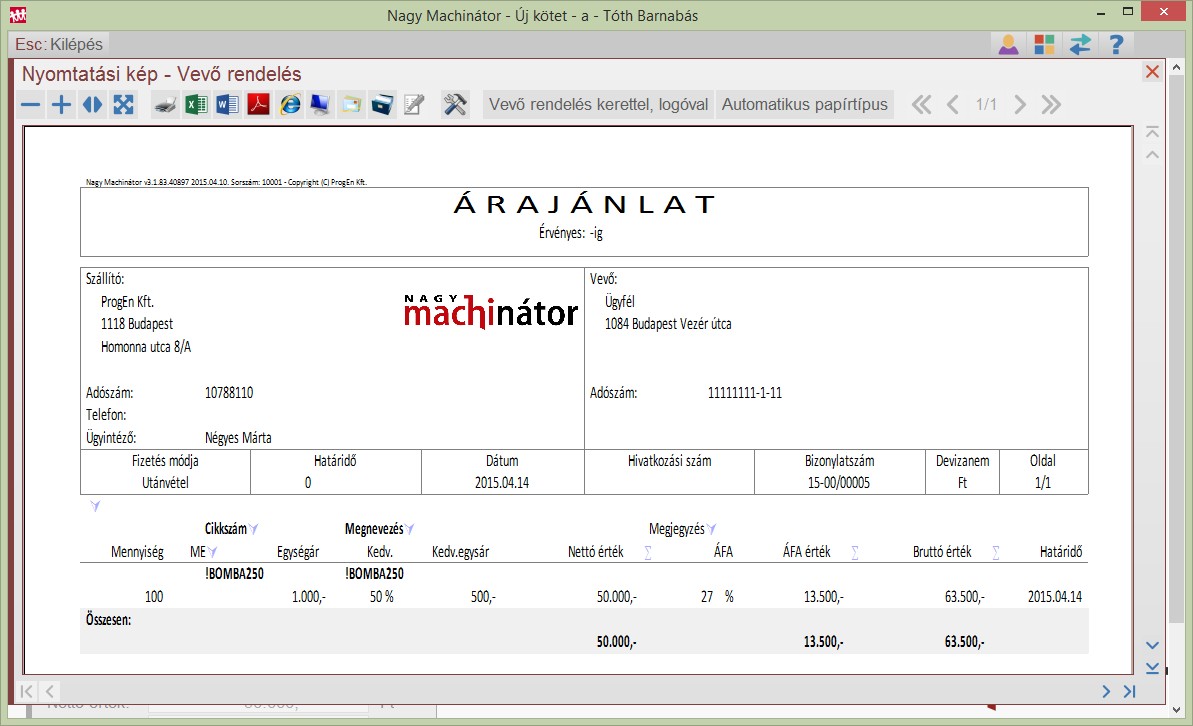Close the Nyomtatási kép preview panel
The width and height of the screenshot is (1193, 726).
(1152, 72)
